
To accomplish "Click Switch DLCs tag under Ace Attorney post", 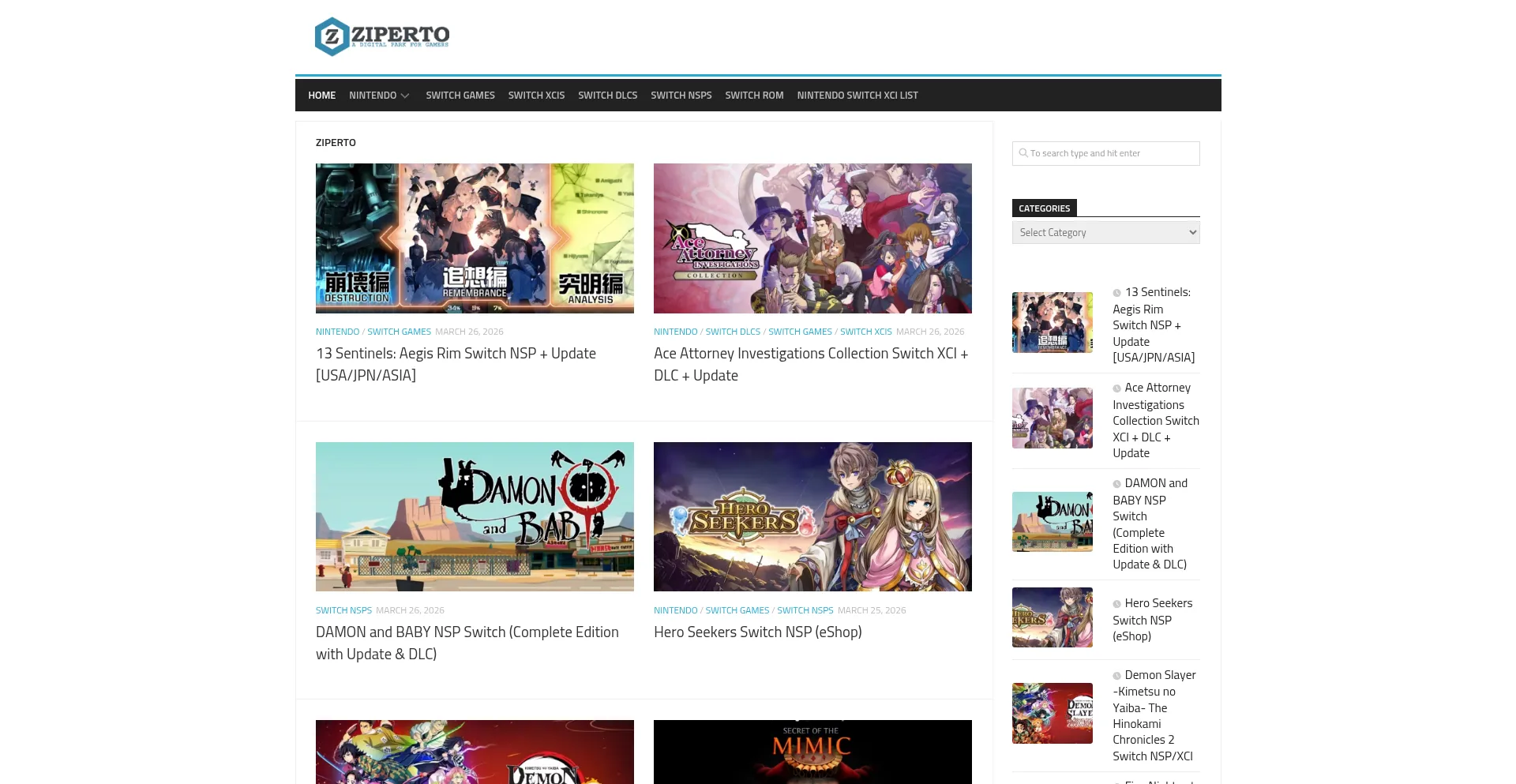I will (x=733, y=332).
